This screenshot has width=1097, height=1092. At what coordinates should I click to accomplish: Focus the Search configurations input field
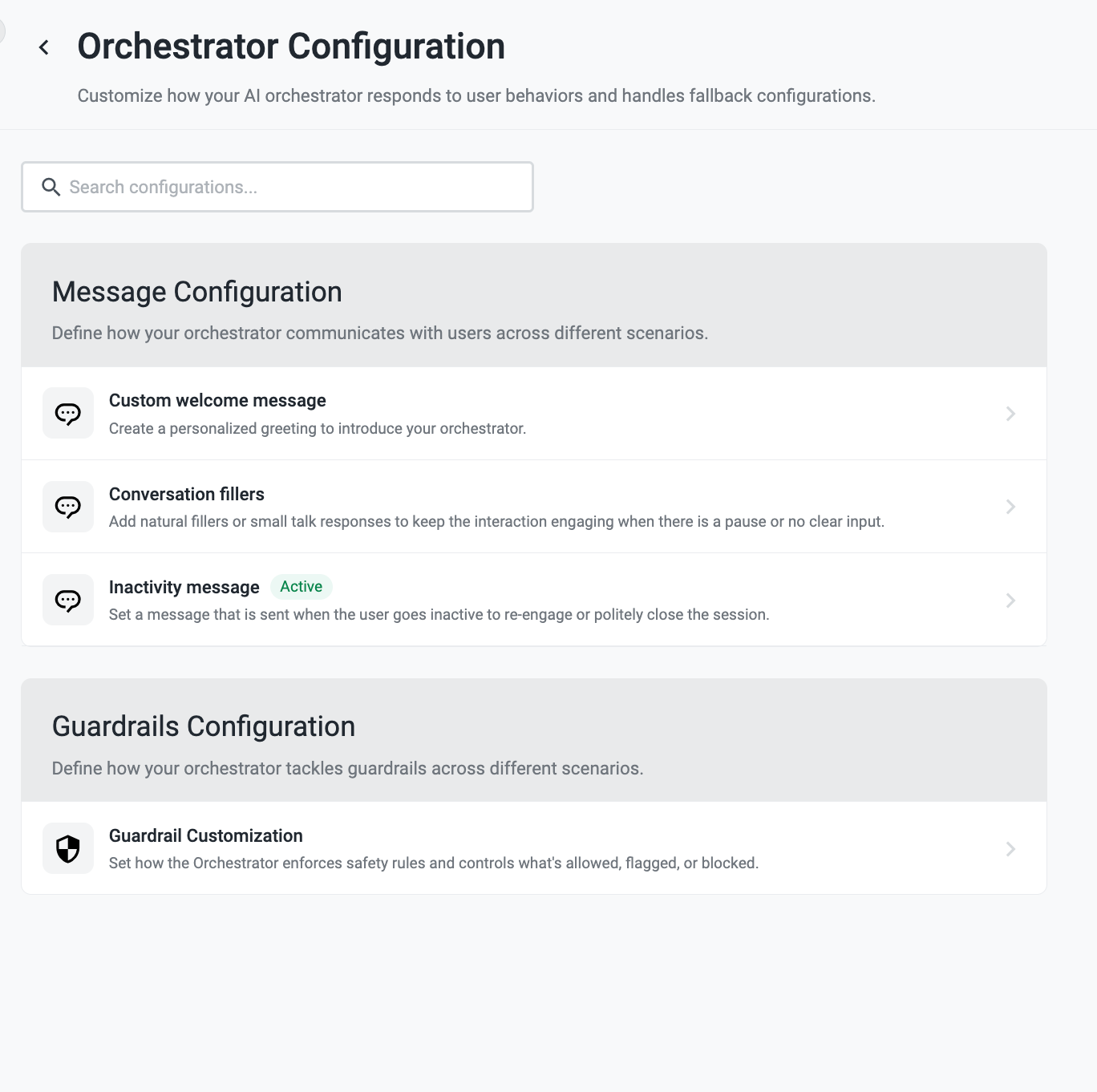[x=277, y=187]
